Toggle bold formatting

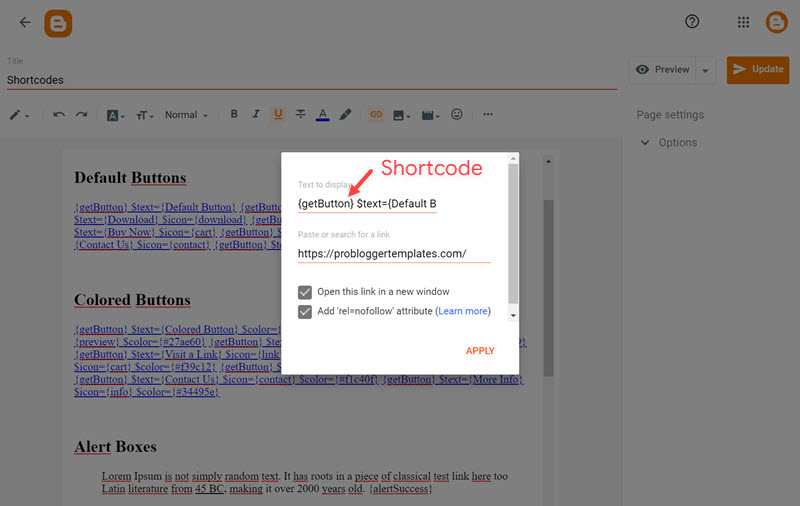coord(234,115)
